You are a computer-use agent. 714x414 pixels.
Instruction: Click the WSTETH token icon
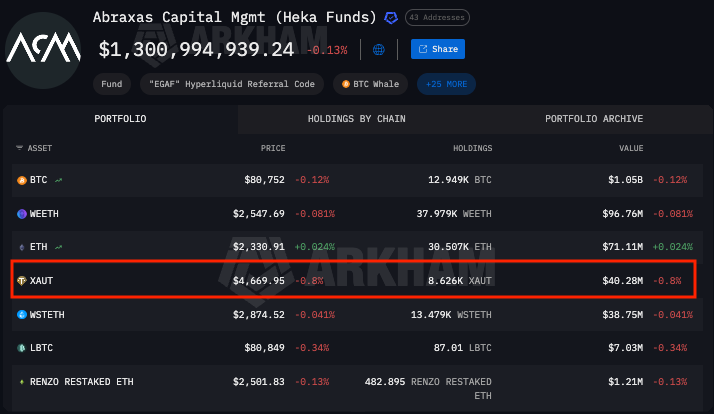21,315
